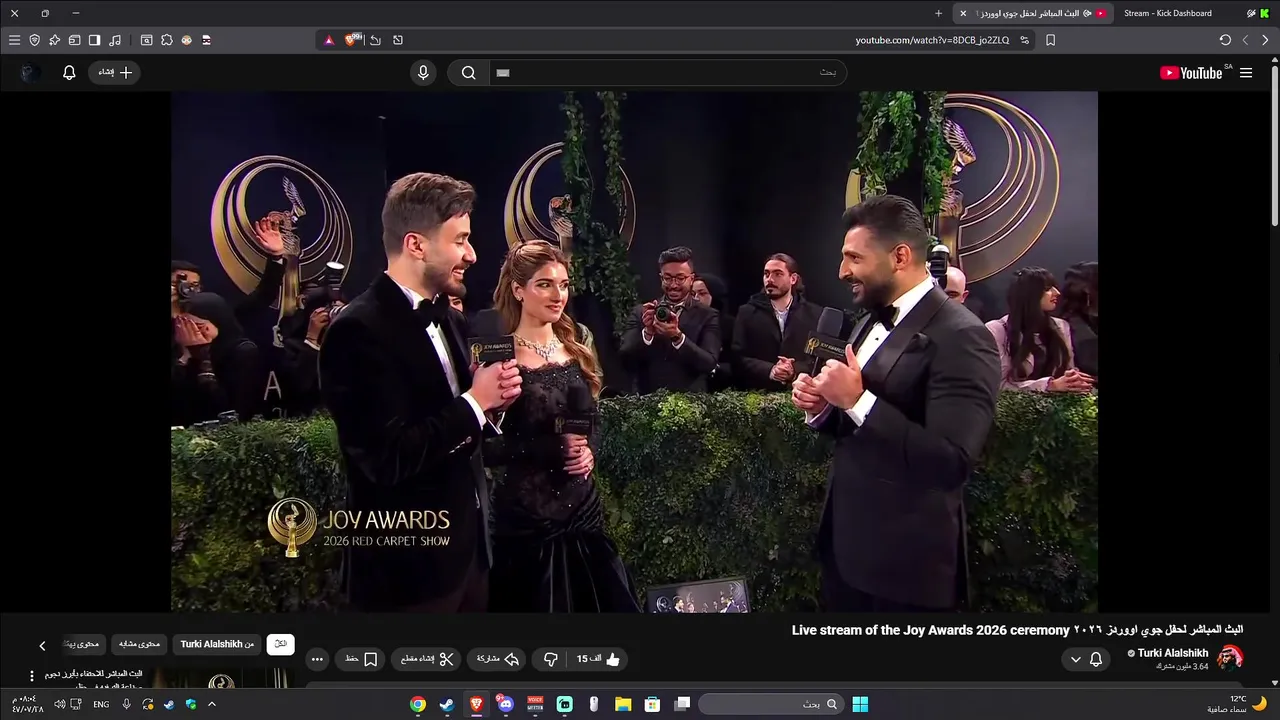Screen dimensions: 1280x720
Task: Open site settings icon beside URL
Action: 1024,40
